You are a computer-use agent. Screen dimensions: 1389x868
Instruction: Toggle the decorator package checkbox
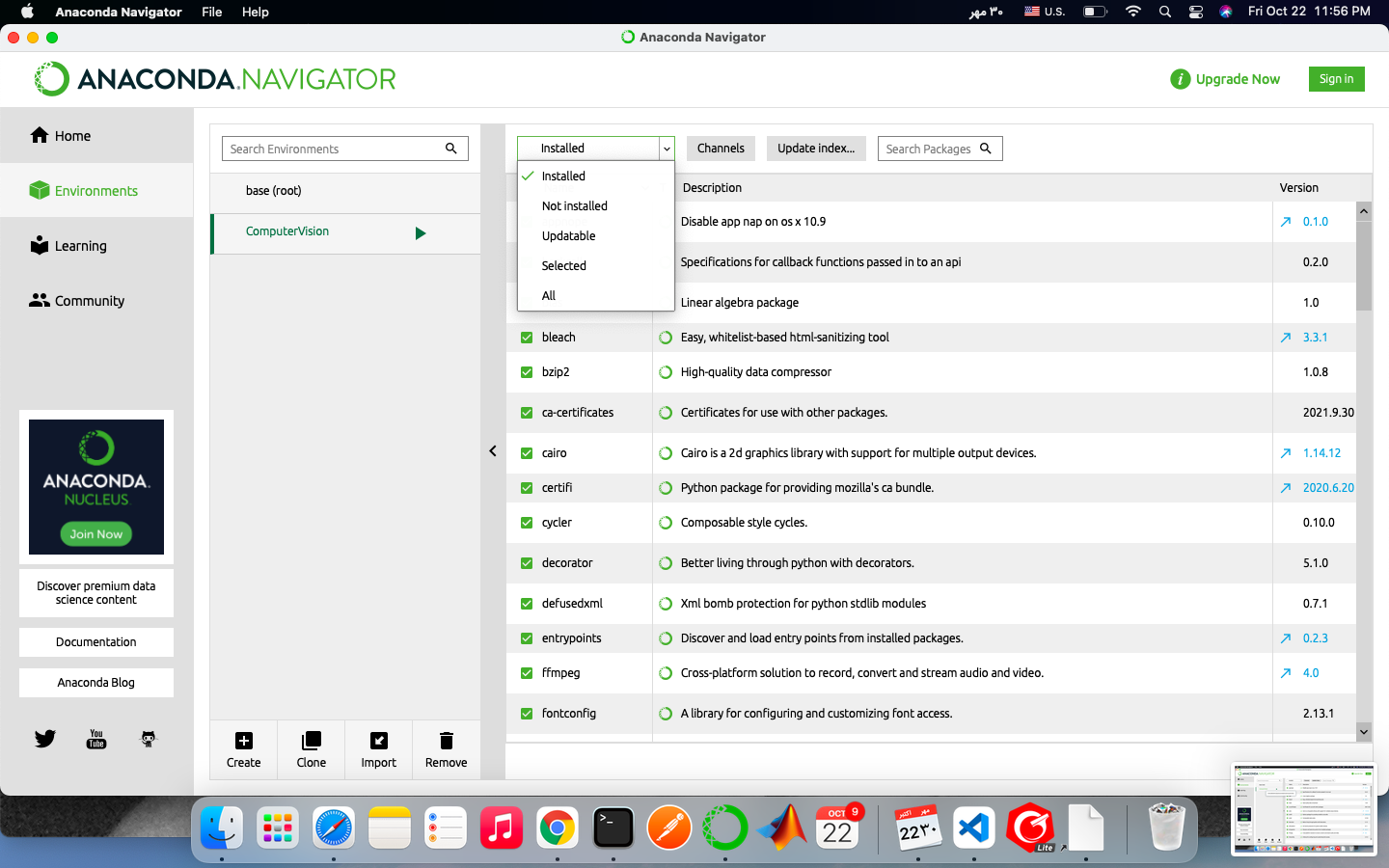(527, 563)
